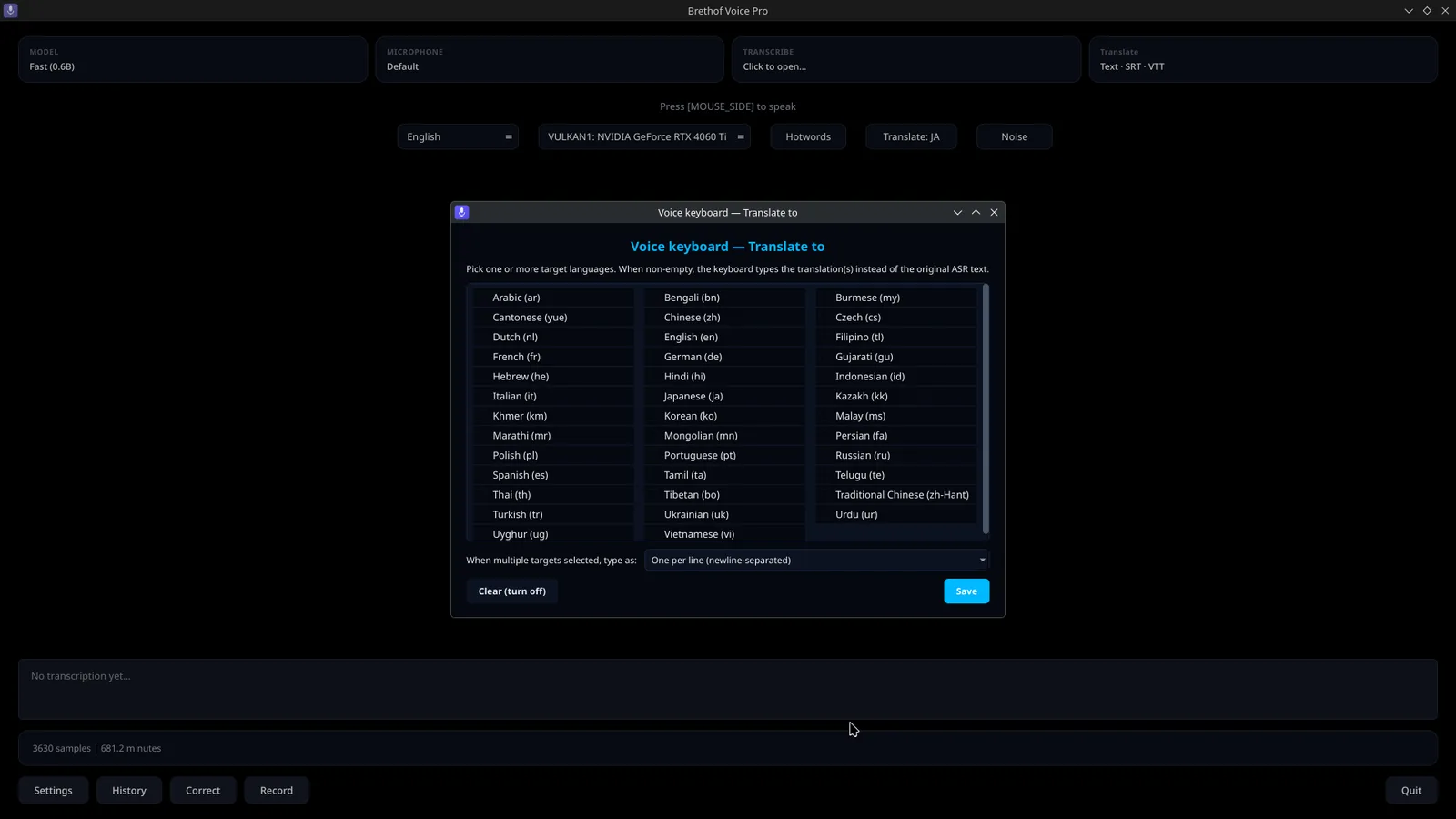Image resolution: width=1456 pixels, height=819 pixels.
Task: Select Spanish (es) as target
Action: point(553,475)
